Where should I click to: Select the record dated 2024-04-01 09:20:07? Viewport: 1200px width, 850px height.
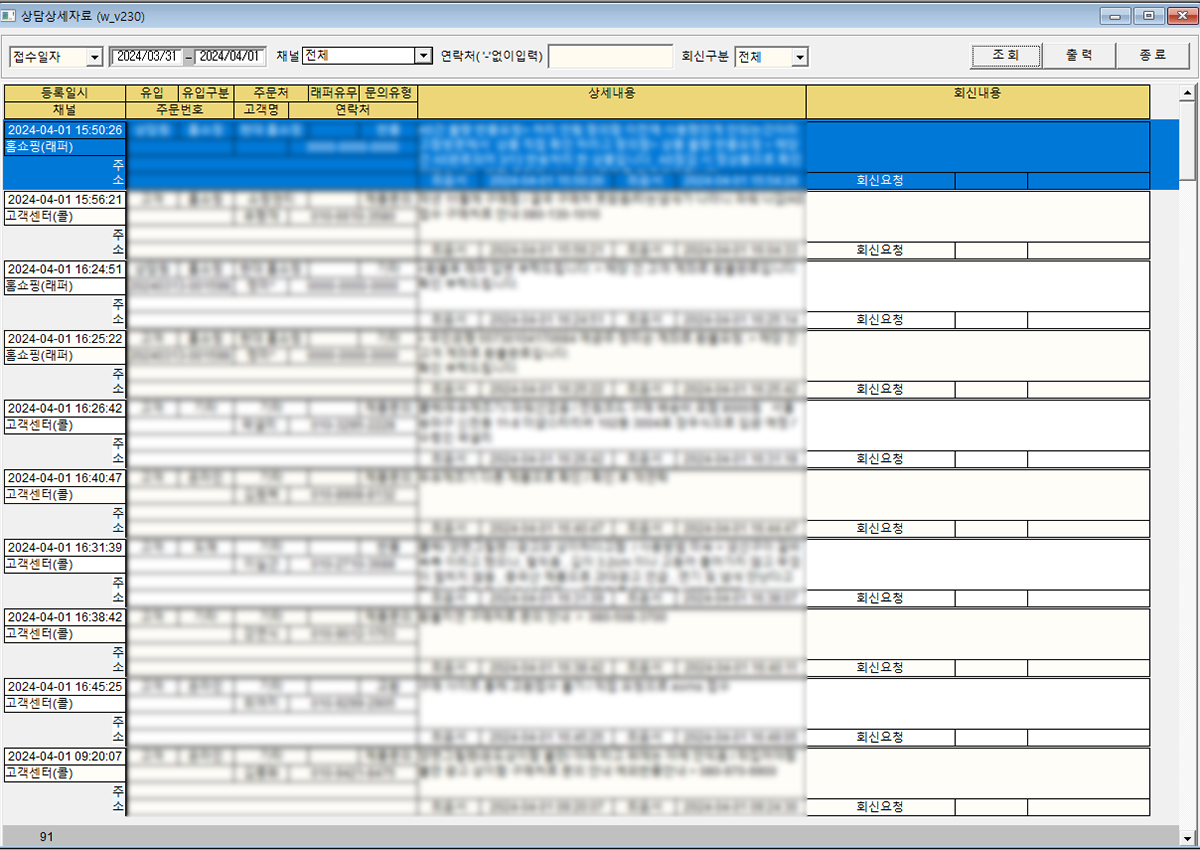64,757
